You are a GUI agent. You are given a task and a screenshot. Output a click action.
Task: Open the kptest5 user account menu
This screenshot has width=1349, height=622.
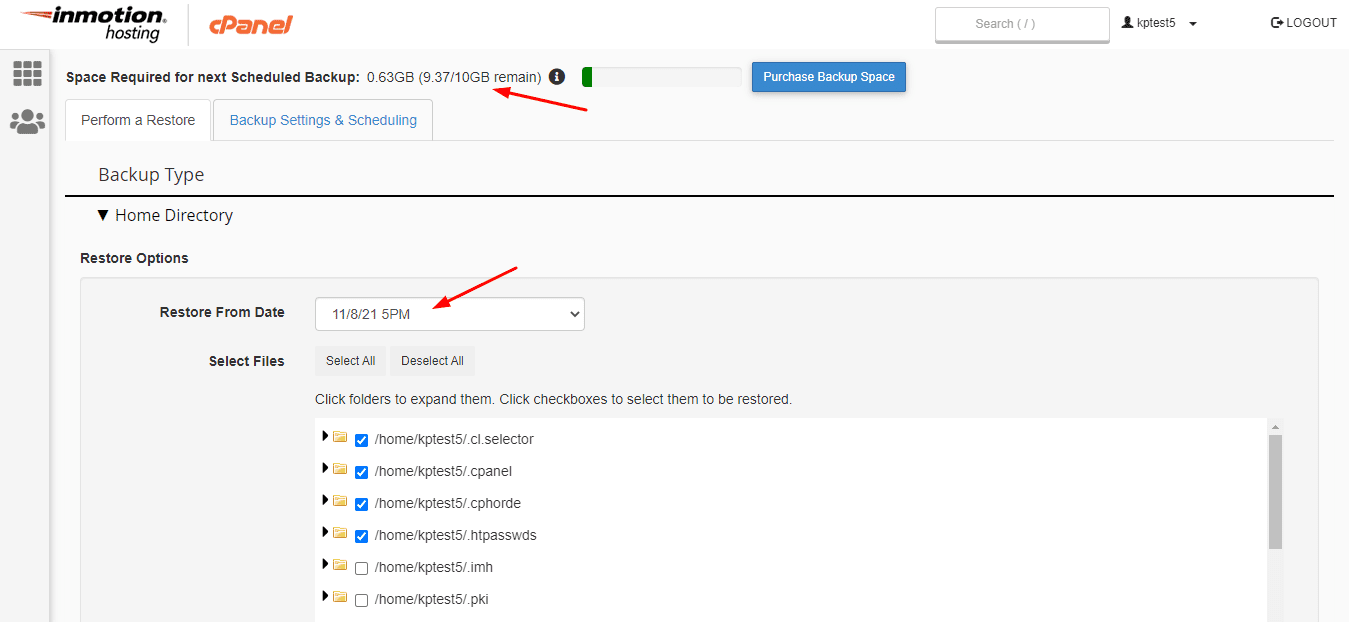pyautogui.click(x=1160, y=23)
